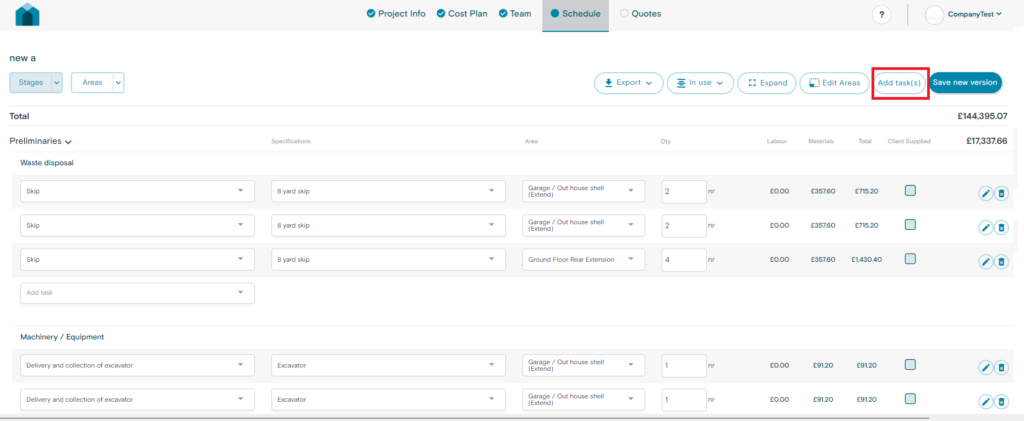Tick Client Supplied for the £1,430.40 skip row
Screen dimensions: 1024x421
click(910, 258)
